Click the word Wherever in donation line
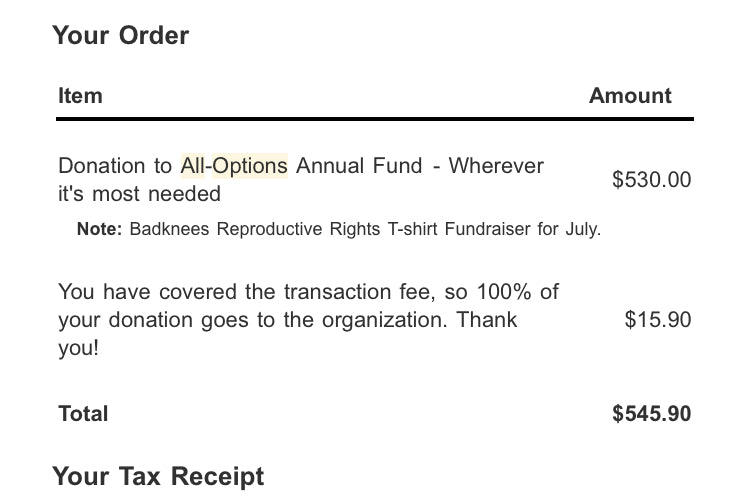The height and width of the screenshot is (496, 750). pos(496,166)
